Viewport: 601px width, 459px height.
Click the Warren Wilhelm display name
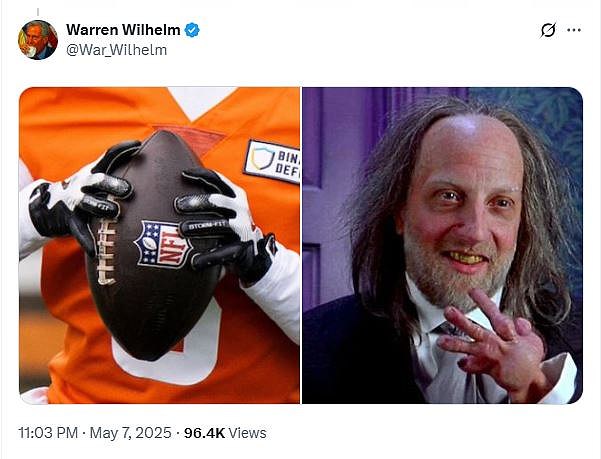(123, 30)
